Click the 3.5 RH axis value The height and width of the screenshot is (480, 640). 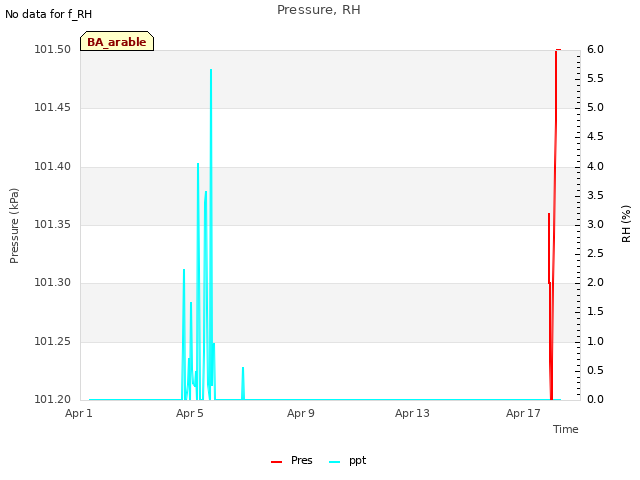[x=595, y=195]
